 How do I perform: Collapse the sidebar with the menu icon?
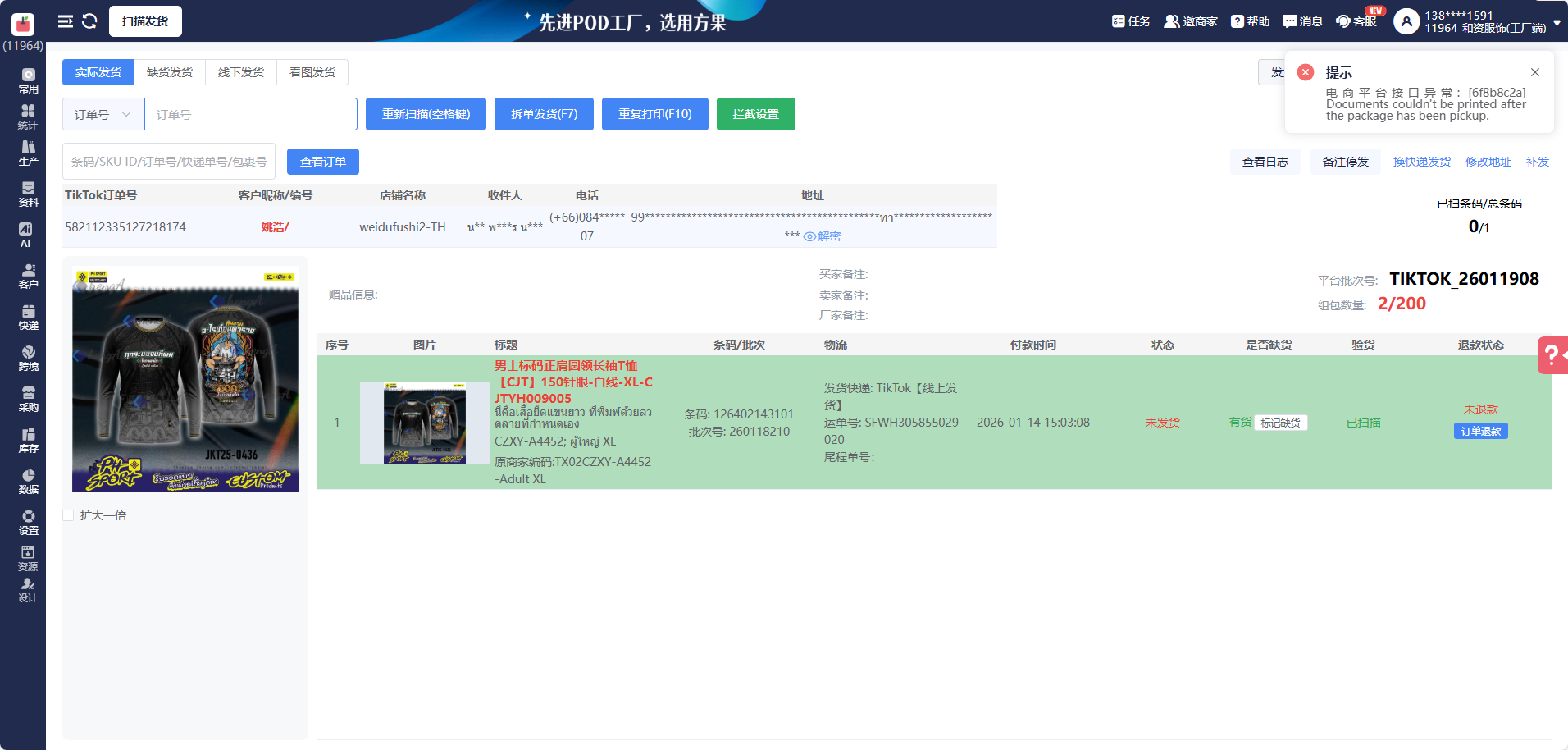66,21
